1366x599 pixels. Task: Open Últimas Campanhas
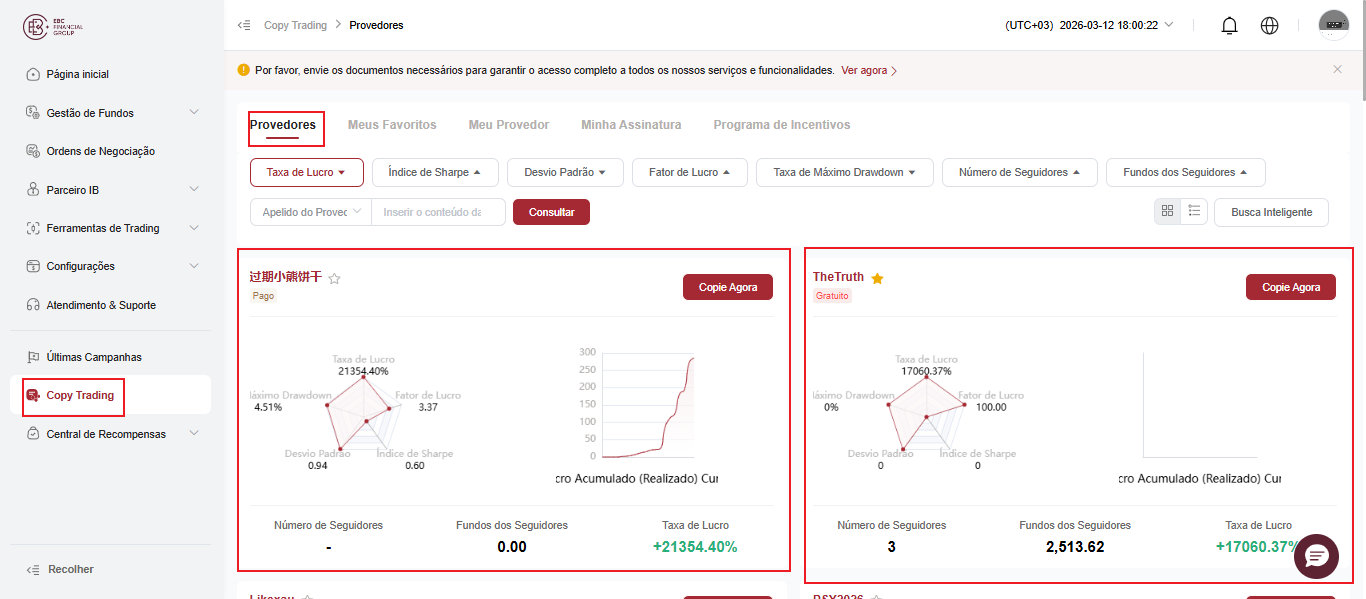(x=94, y=357)
